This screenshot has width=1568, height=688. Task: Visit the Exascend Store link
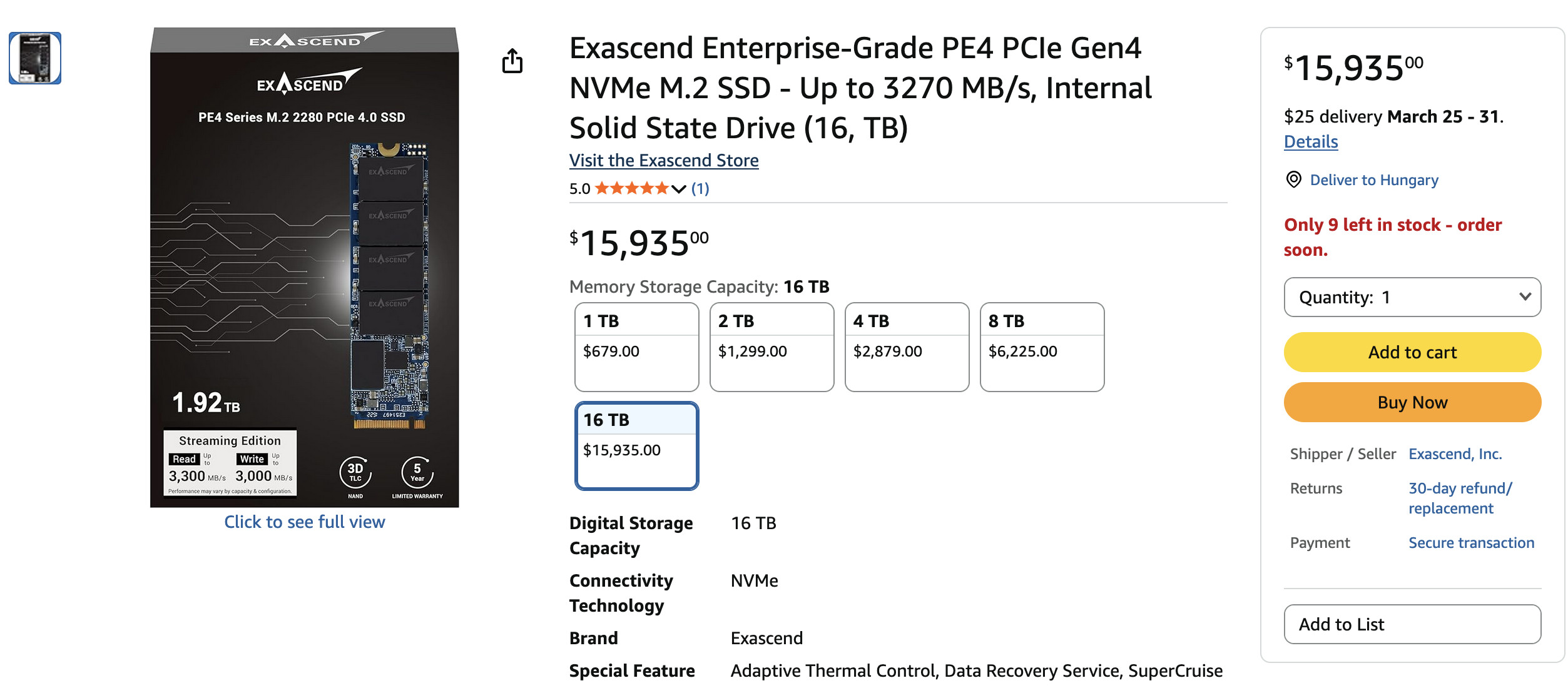[663, 161]
